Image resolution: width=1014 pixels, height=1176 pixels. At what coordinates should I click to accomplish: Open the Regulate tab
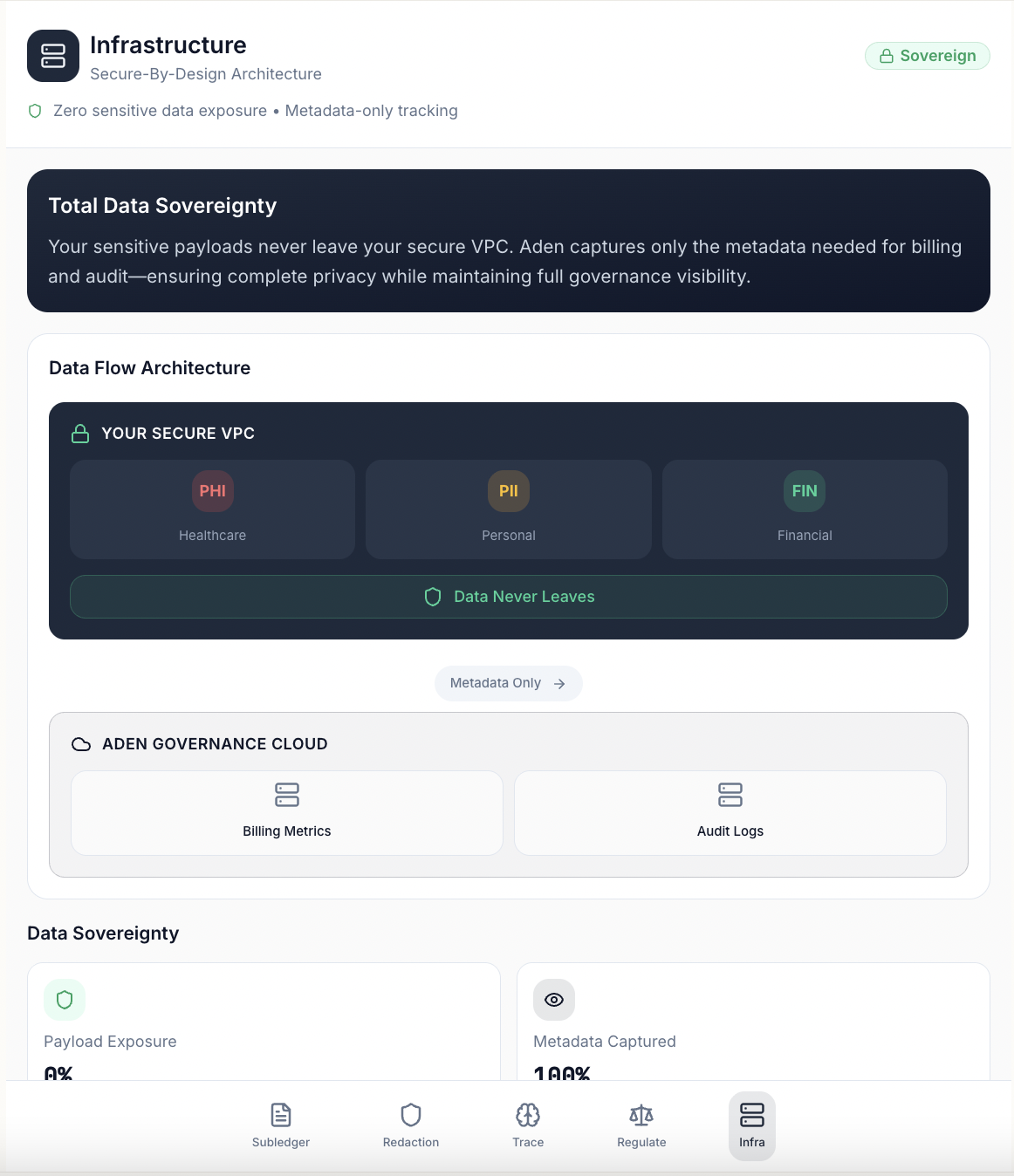click(641, 1125)
